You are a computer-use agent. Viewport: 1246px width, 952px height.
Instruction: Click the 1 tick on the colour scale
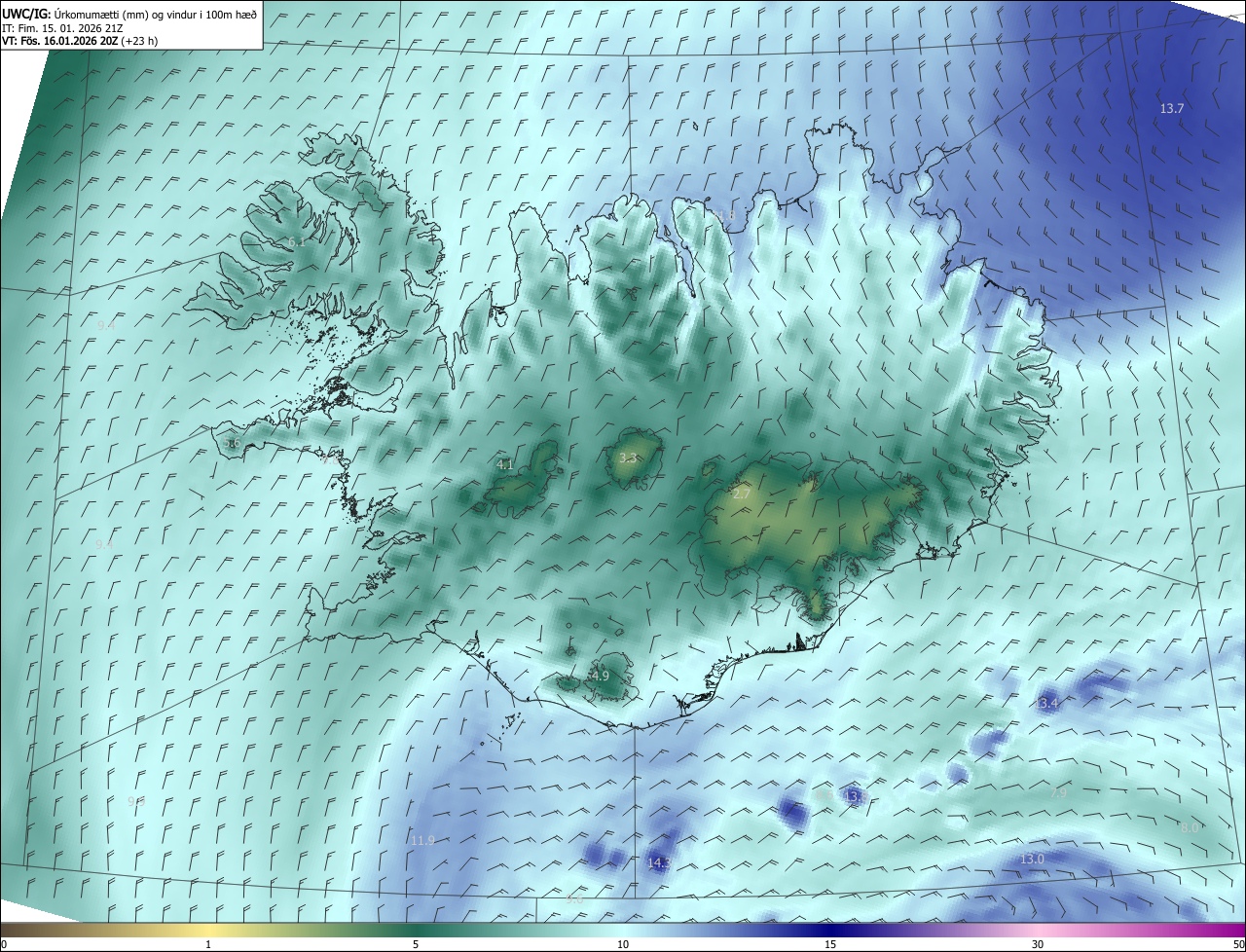pos(208,944)
